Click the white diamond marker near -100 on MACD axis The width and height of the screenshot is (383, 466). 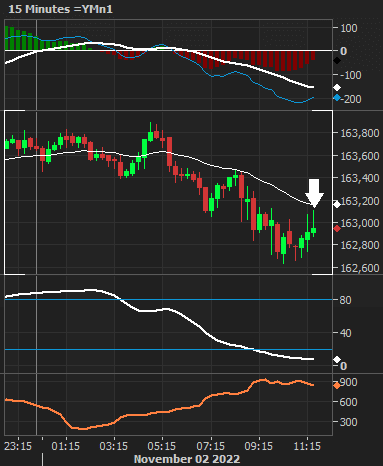(x=337, y=88)
